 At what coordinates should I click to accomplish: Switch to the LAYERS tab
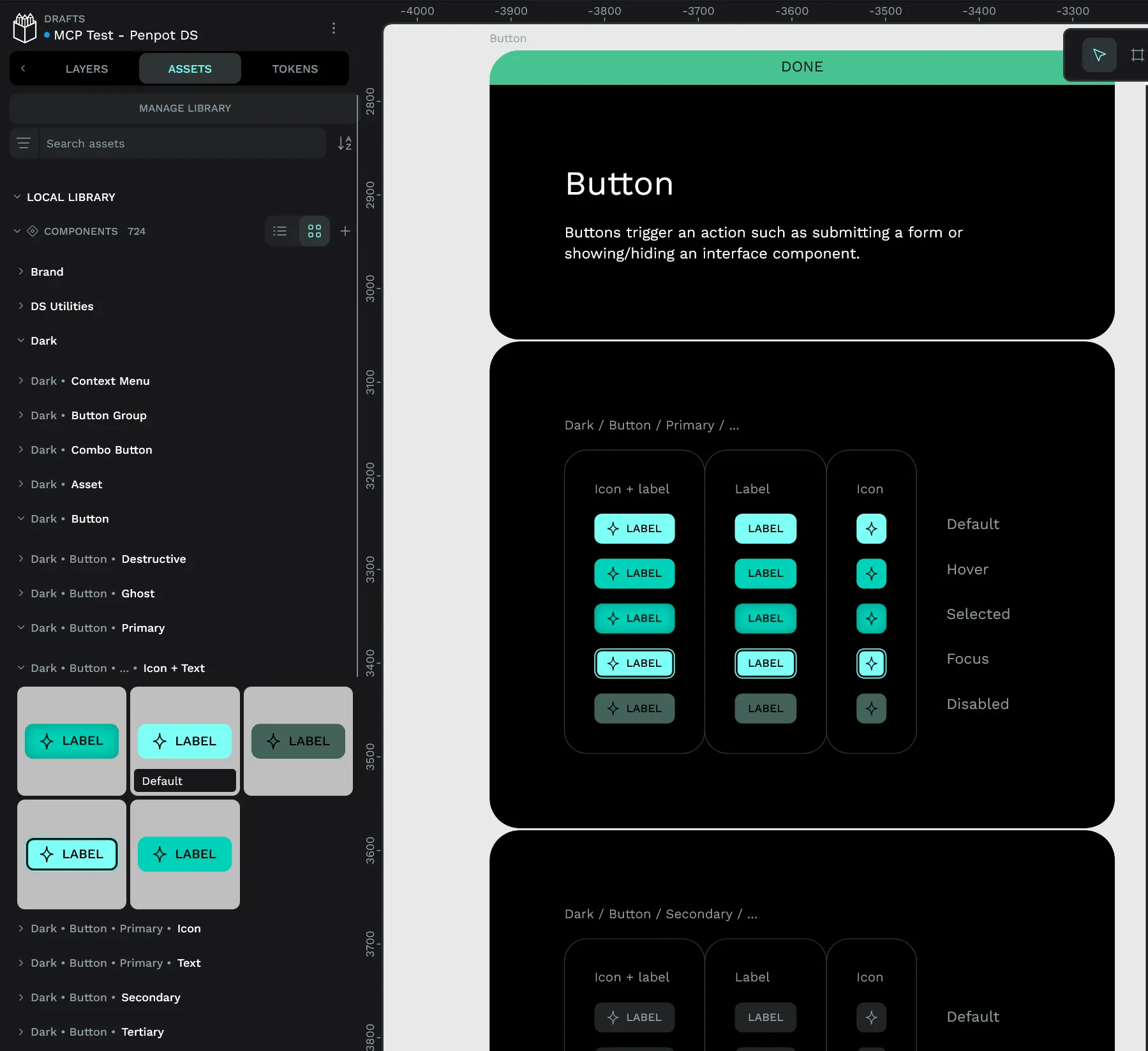pos(87,68)
